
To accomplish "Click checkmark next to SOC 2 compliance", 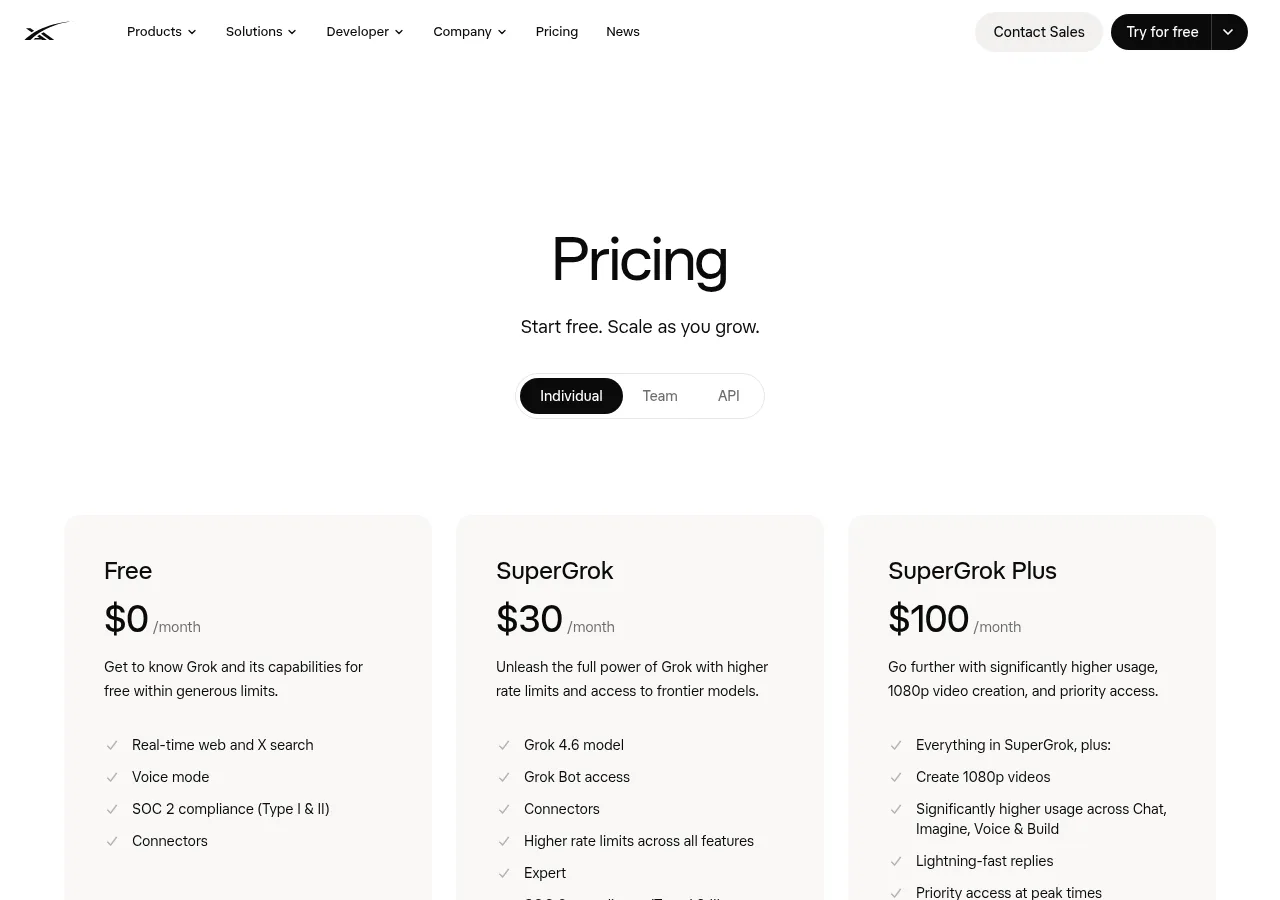I will 112,809.
